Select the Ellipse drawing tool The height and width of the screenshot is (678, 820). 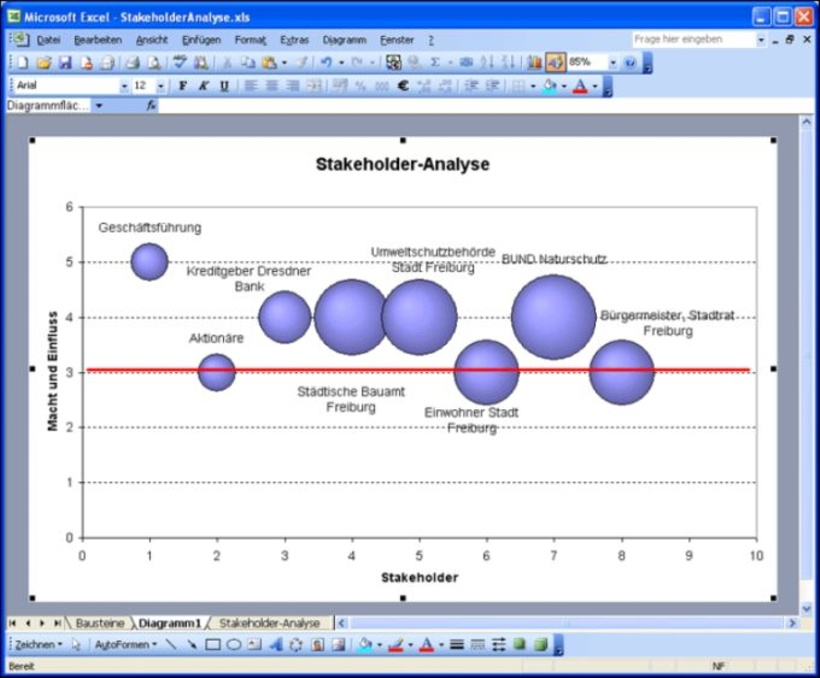coord(233,645)
